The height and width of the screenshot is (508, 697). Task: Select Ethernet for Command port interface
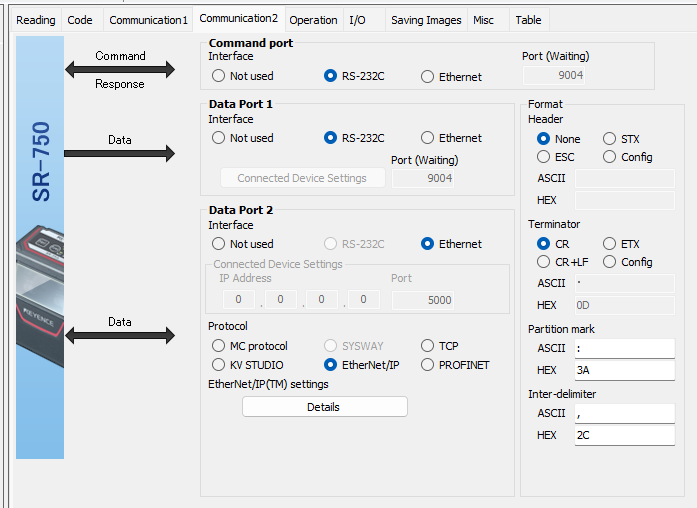pyautogui.click(x=451, y=77)
